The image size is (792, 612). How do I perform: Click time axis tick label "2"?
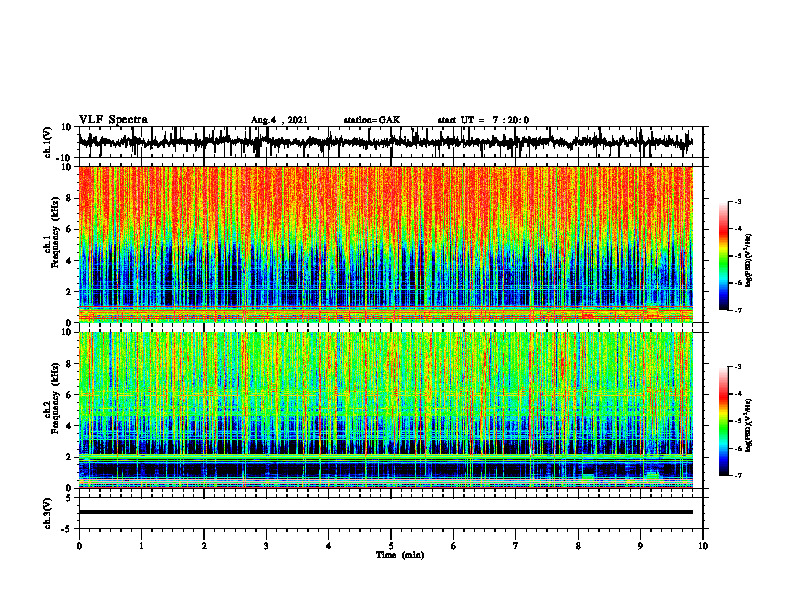[204, 546]
